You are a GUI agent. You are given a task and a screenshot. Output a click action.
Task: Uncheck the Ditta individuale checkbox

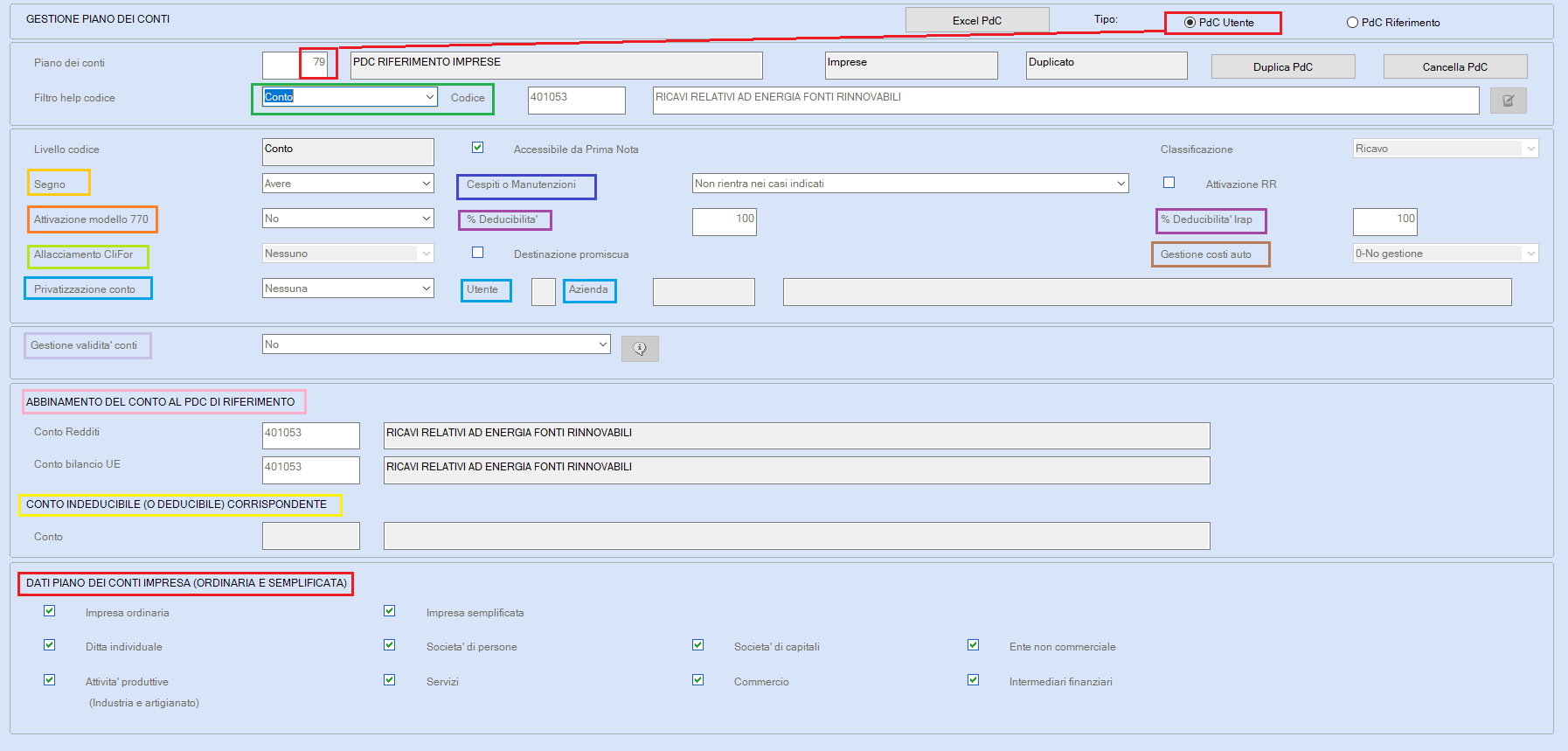click(x=49, y=645)
